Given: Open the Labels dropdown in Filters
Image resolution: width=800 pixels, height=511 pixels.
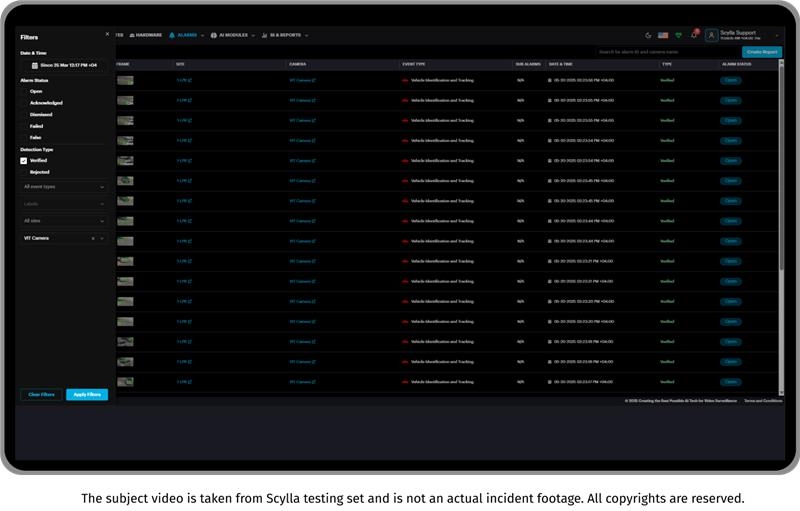Looking at the screenshot, I should pos(64,204).
